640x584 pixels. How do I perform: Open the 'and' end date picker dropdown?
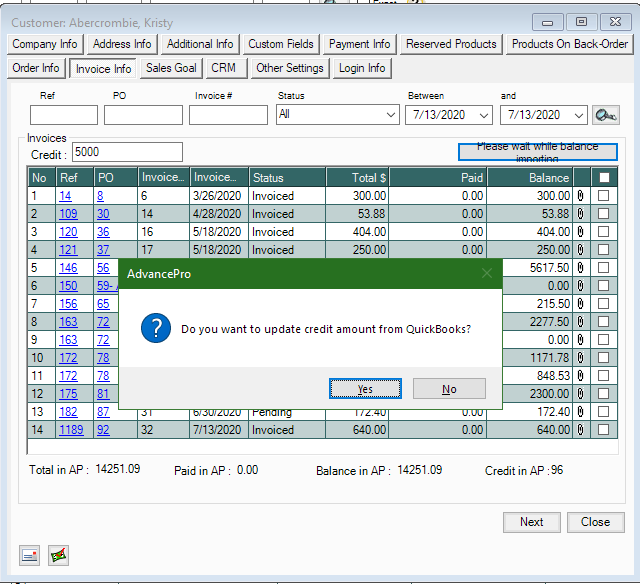[x=578, y=115]
